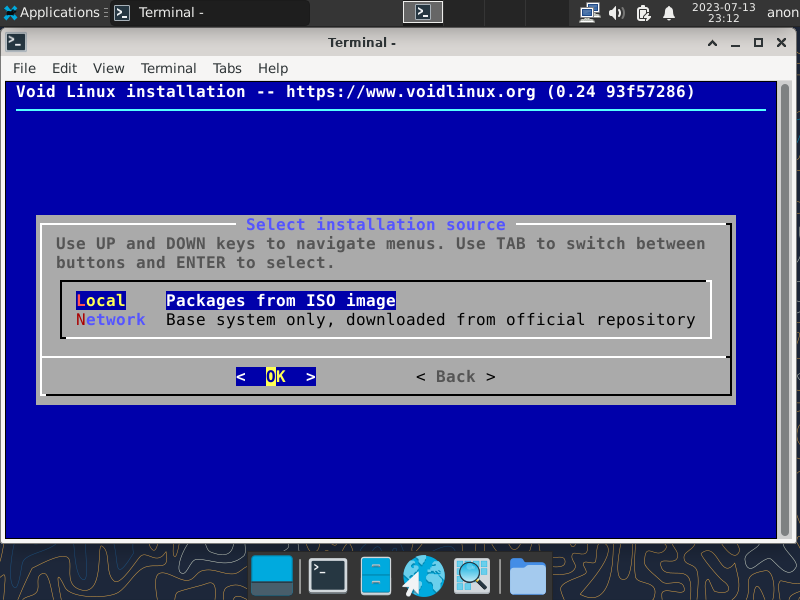The height and width of the screenshot is (600, 800).
Task: Click the date and time clock
Action: tap(723, 12)
